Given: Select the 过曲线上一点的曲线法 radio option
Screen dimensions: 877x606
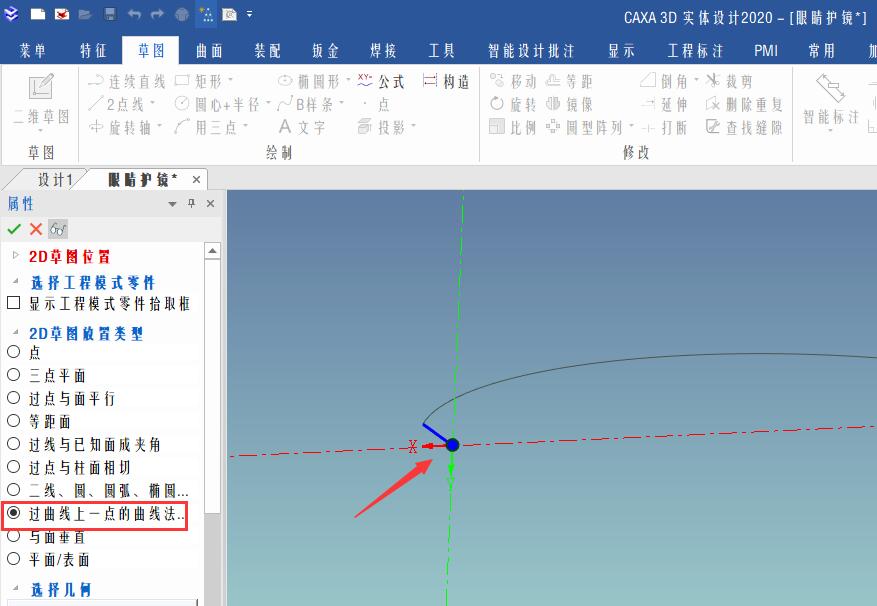Looking at the screenshot, I should click(x=12, y=512).
